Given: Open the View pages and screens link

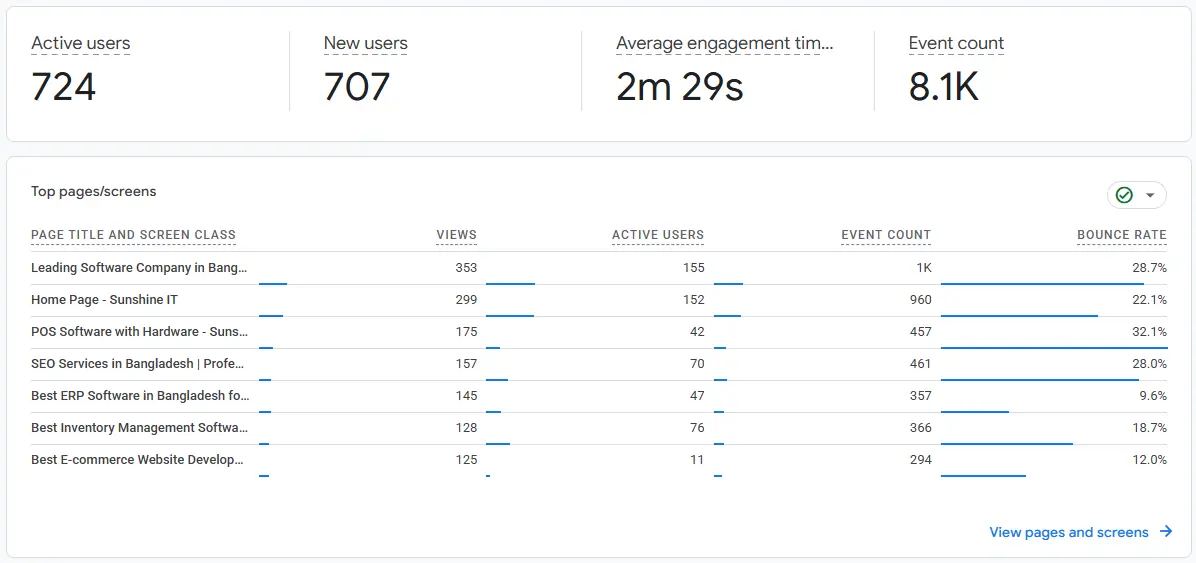Looking at the screenshot, I should (1069, 532).
